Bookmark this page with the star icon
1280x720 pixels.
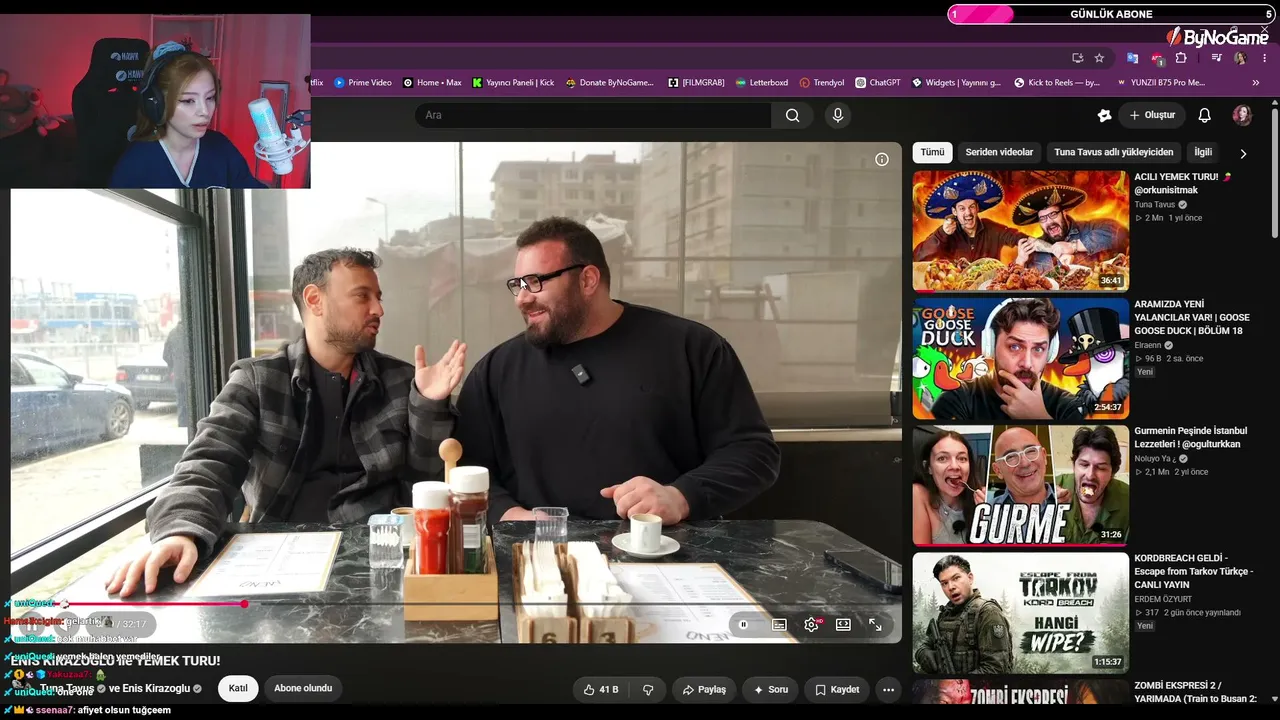(x=1099, y=58)
